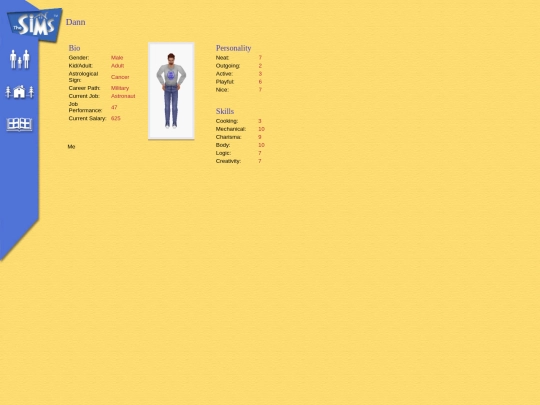Select the Charisma skill label
The width and height of the screenshot is (540, 405).
point(228,137)
